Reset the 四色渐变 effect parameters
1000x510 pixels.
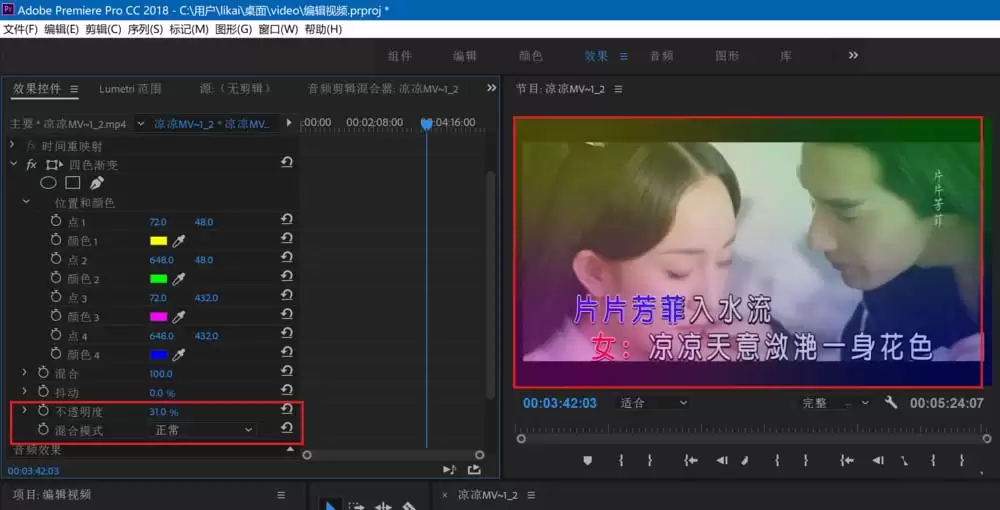click(286, 163)
